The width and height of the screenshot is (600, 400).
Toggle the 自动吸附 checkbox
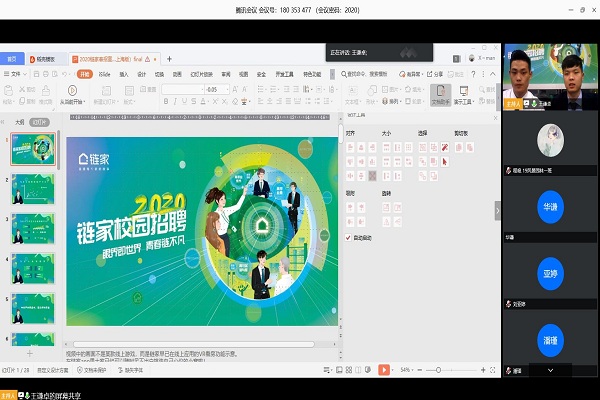[x=349, y=238]
